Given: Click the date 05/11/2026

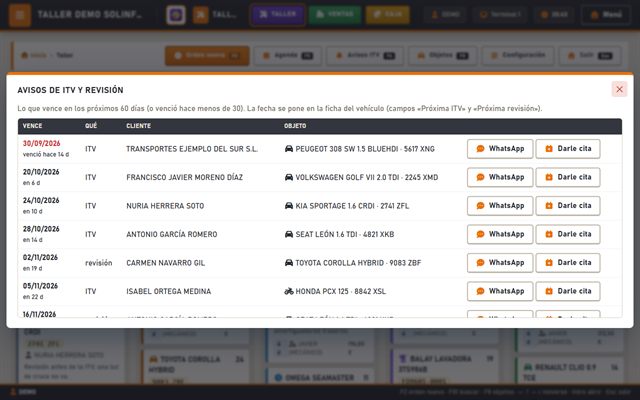Looking at the screenshot, I should coord(40,287).
